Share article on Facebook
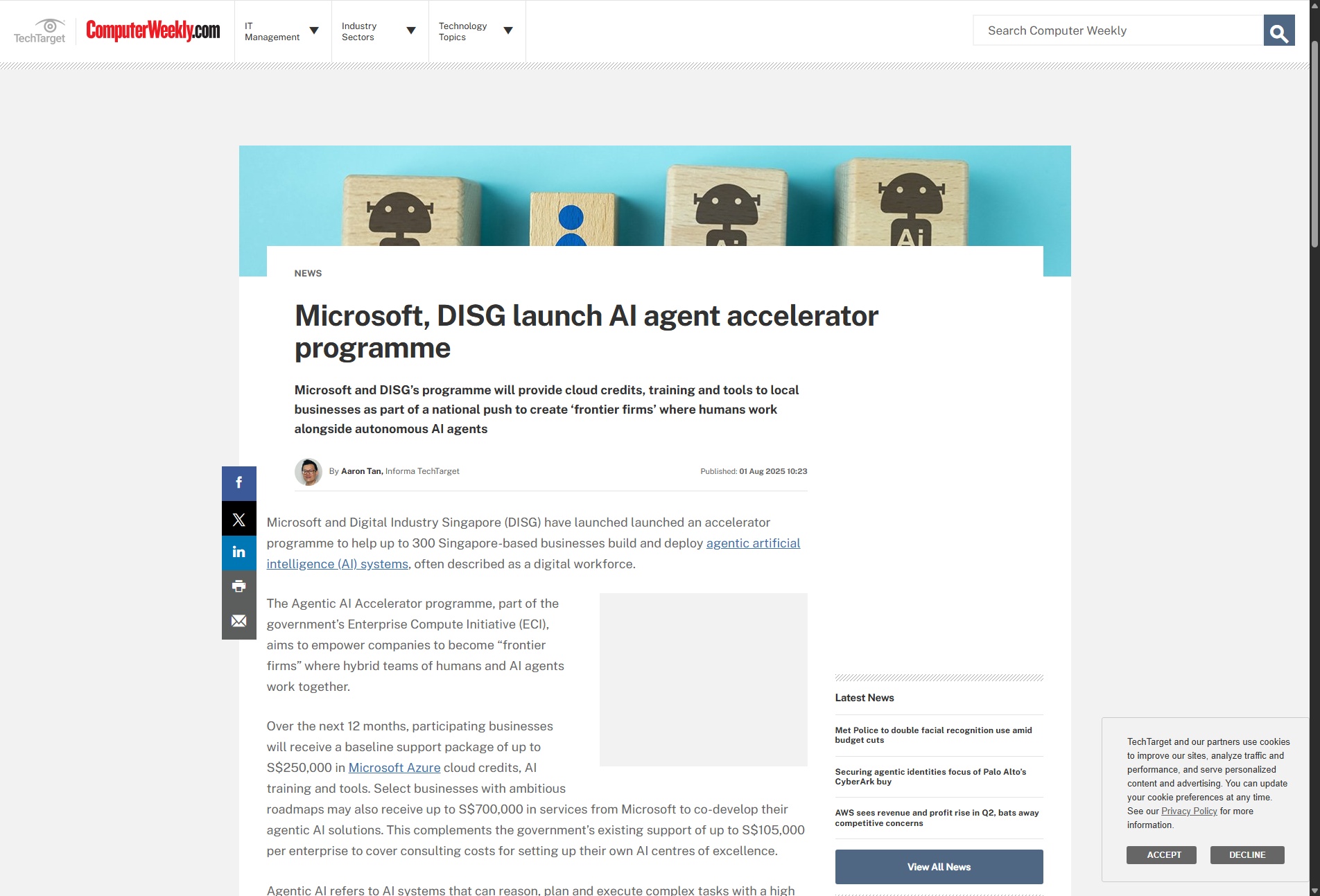Viewport: 1320px width, 896px height. [239, 483]
